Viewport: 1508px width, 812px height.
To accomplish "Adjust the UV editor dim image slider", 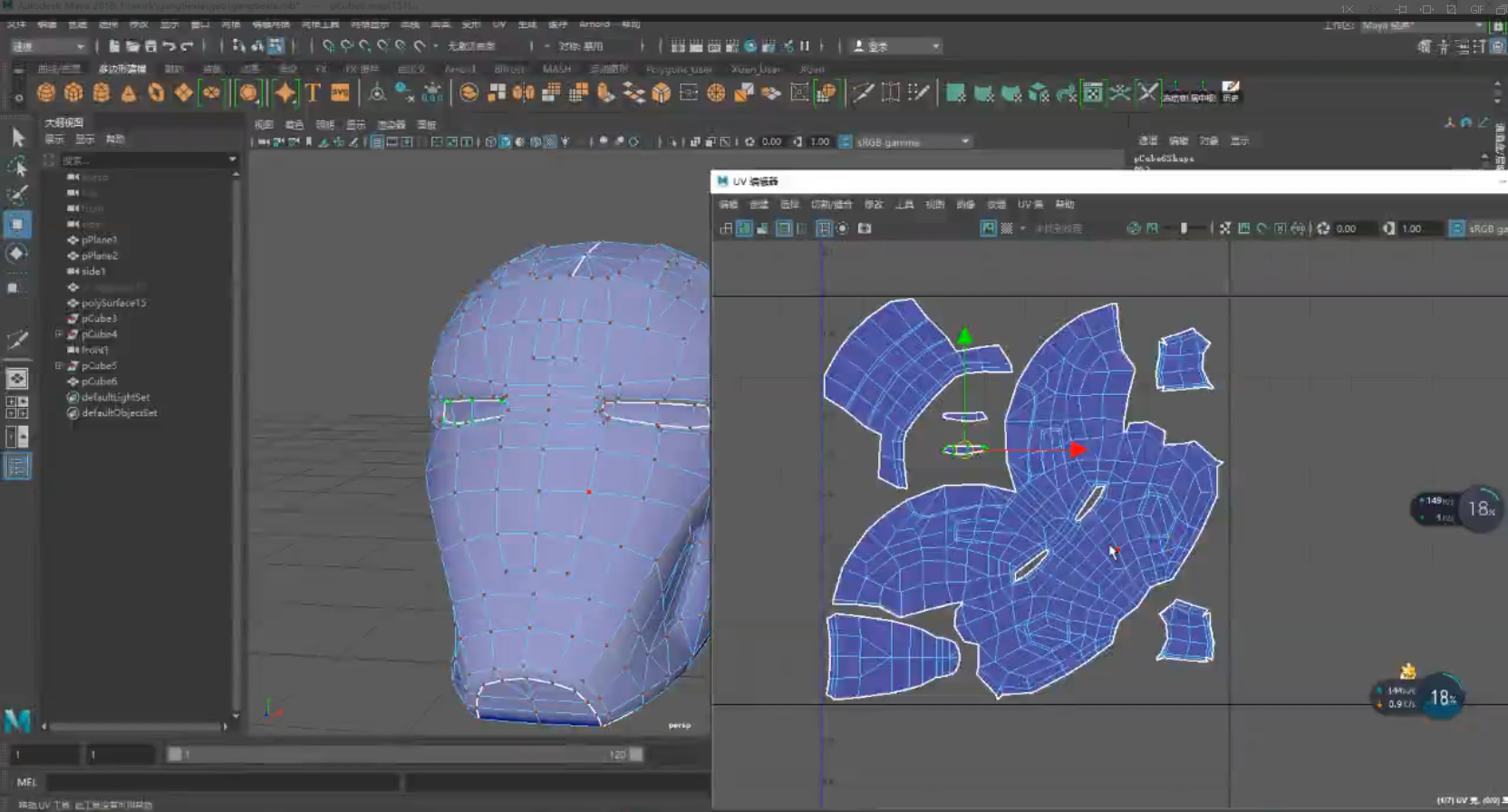I will coord(1184,228).
